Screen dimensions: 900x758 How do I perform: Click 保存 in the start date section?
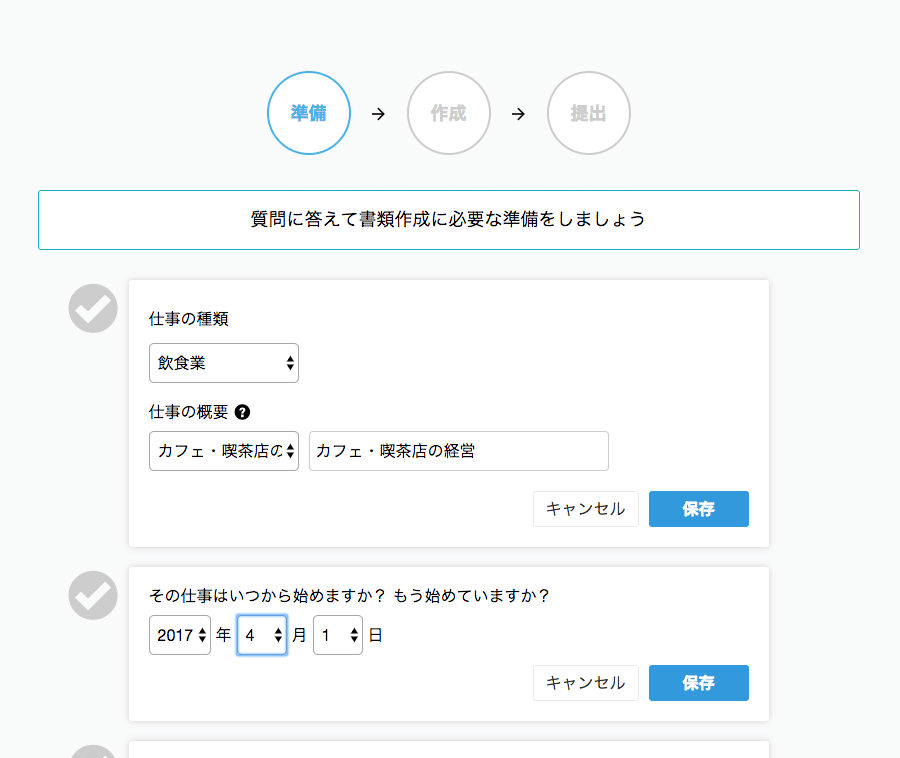[699, 683]
